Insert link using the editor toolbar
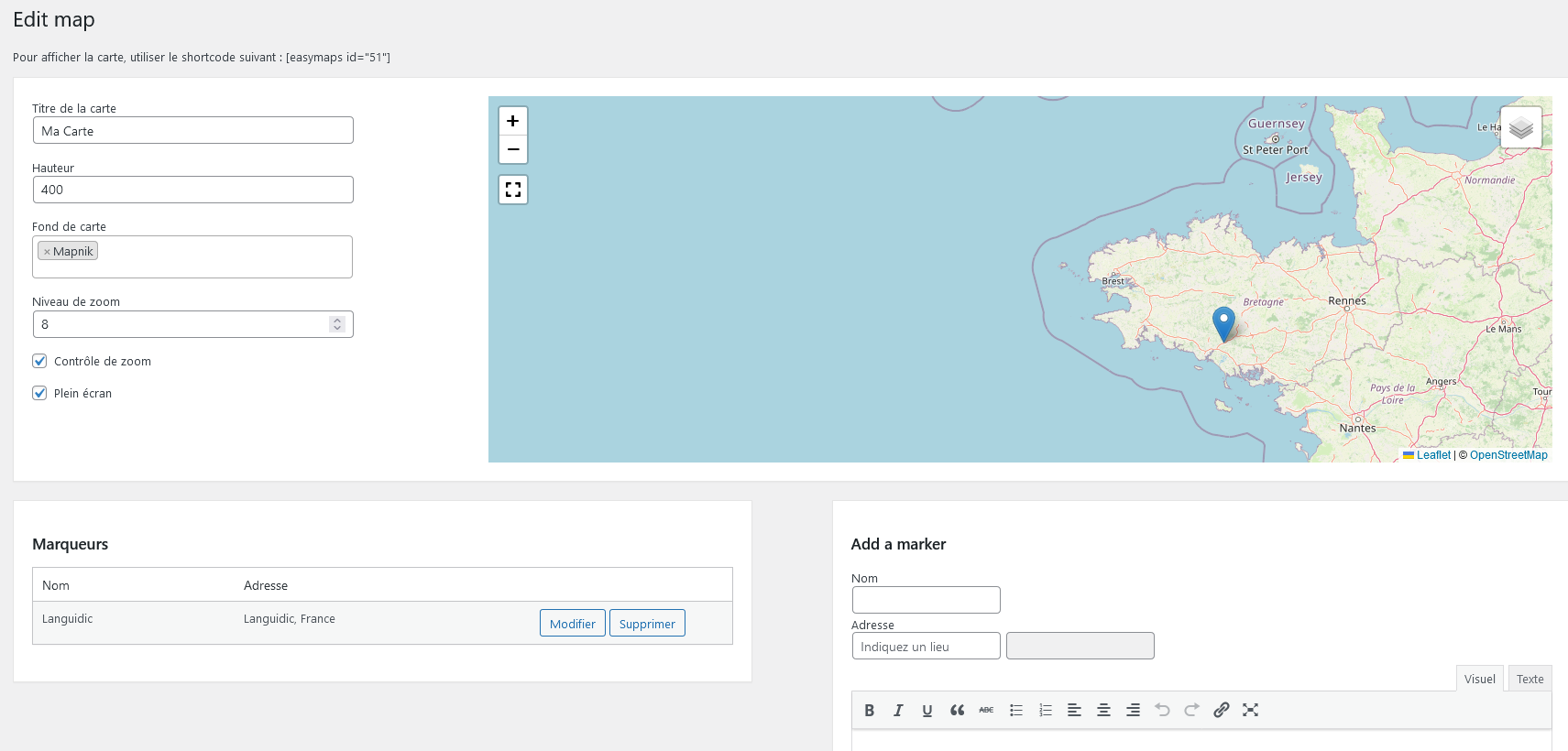 pos(1221,710)
